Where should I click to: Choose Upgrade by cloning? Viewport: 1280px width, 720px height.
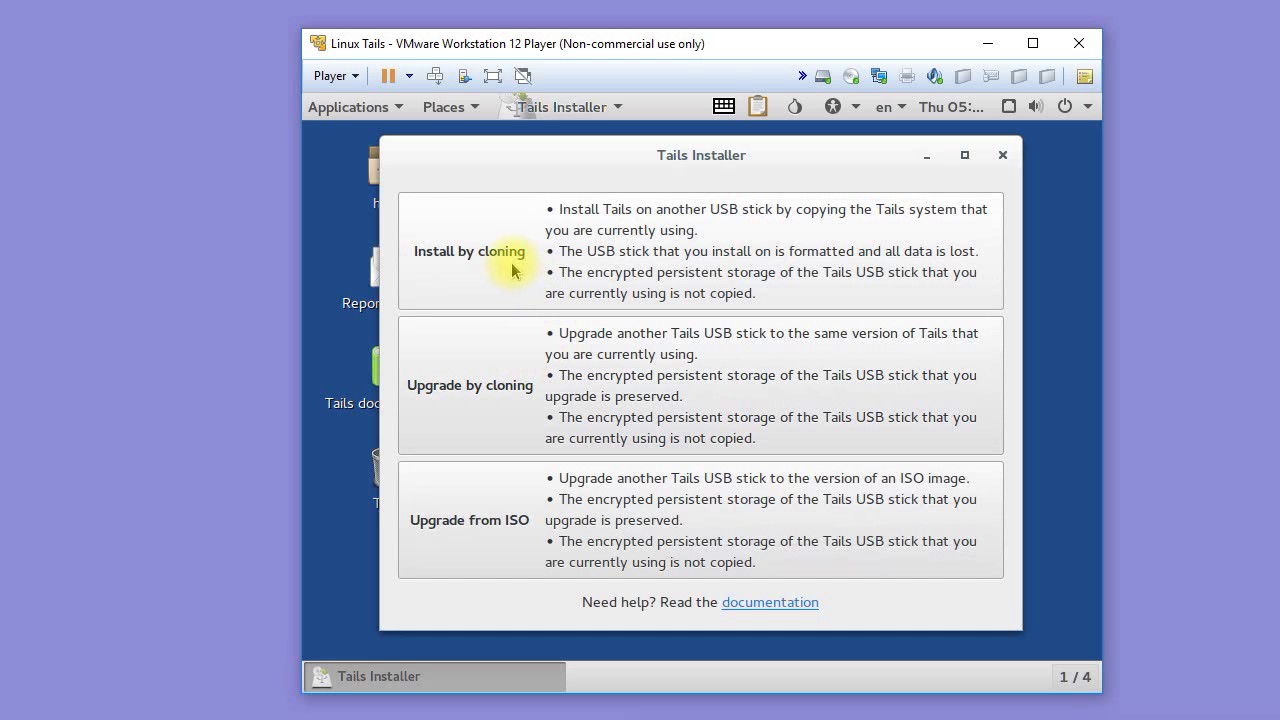tap(701, 385)
